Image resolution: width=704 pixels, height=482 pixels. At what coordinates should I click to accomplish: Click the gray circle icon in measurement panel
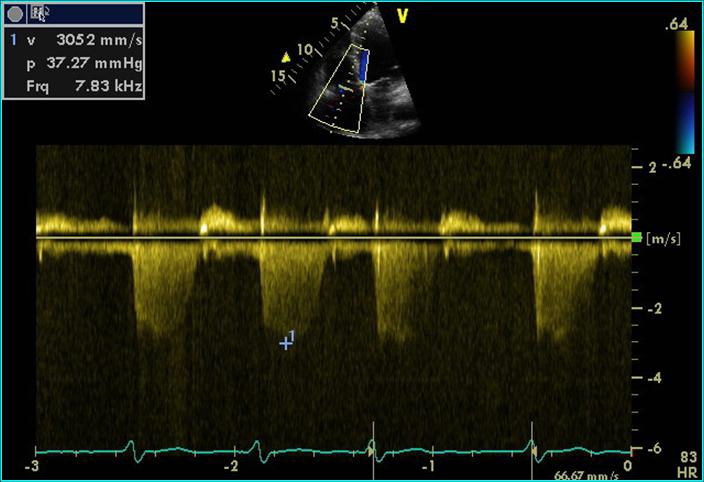click(15, 14)
